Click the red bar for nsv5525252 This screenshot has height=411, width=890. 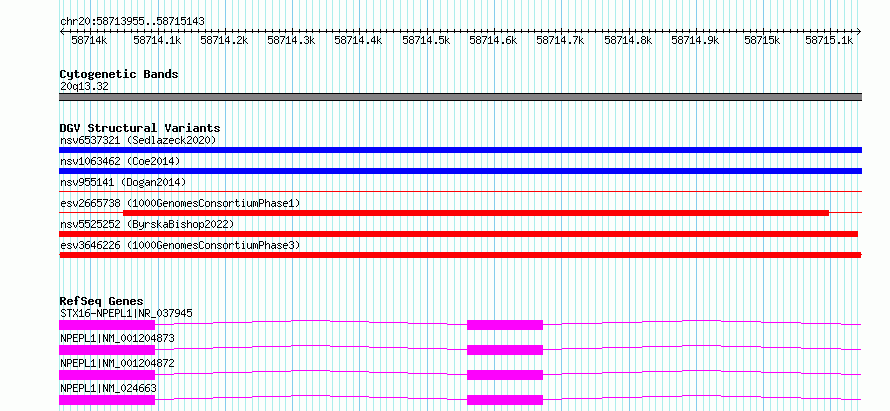point(459,234)
